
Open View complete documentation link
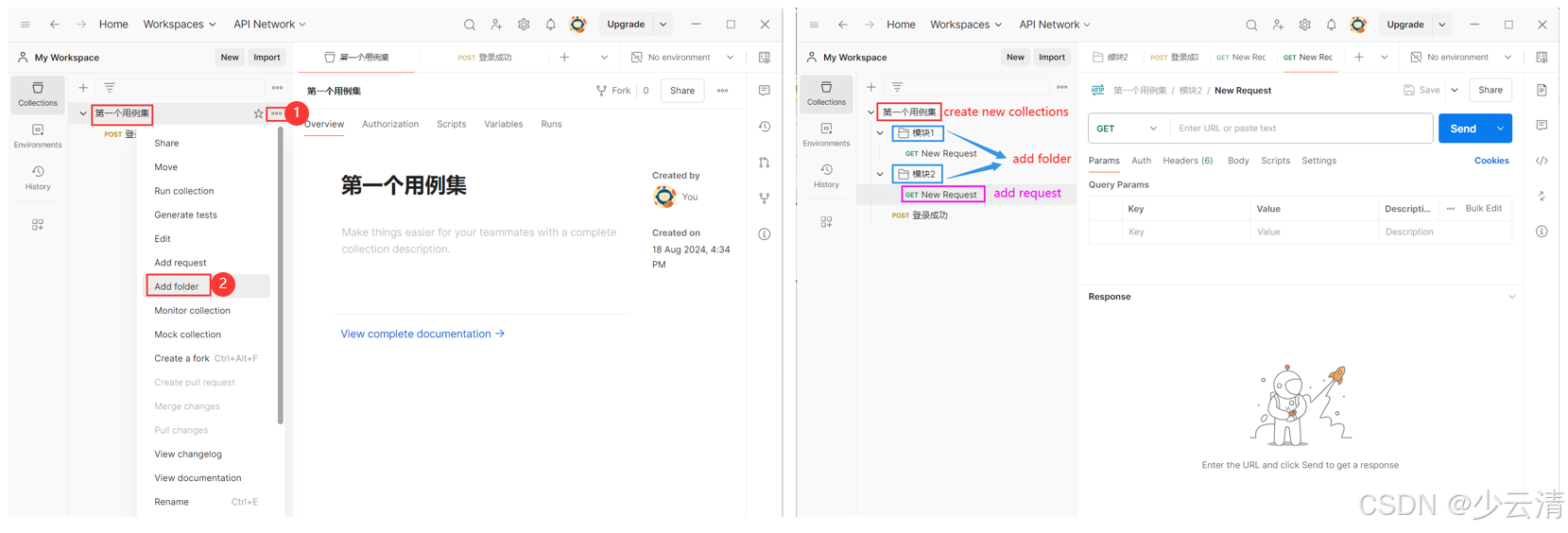(422, 334)
